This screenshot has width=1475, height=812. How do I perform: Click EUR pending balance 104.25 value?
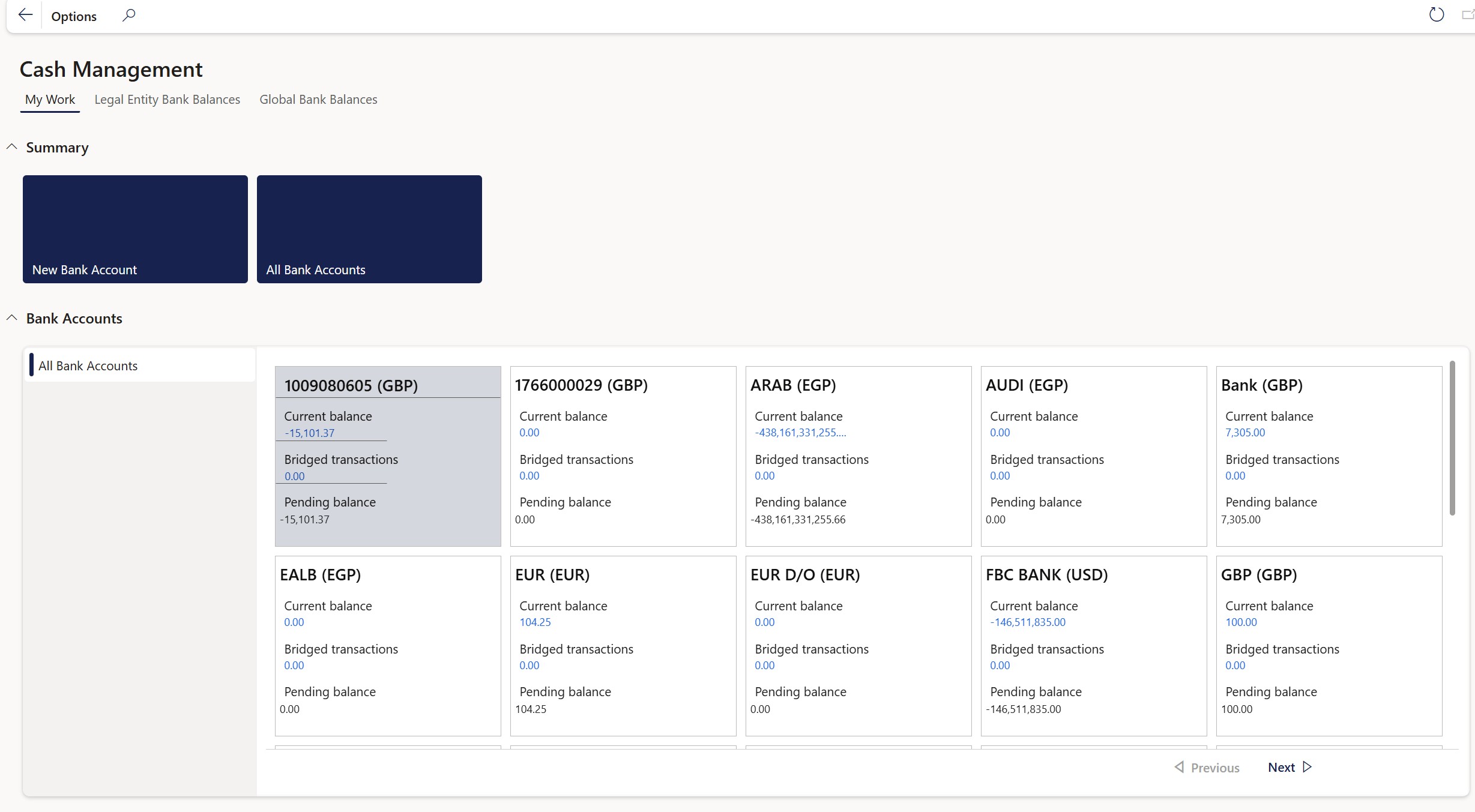pyautogui.click(x=531, y=709)
